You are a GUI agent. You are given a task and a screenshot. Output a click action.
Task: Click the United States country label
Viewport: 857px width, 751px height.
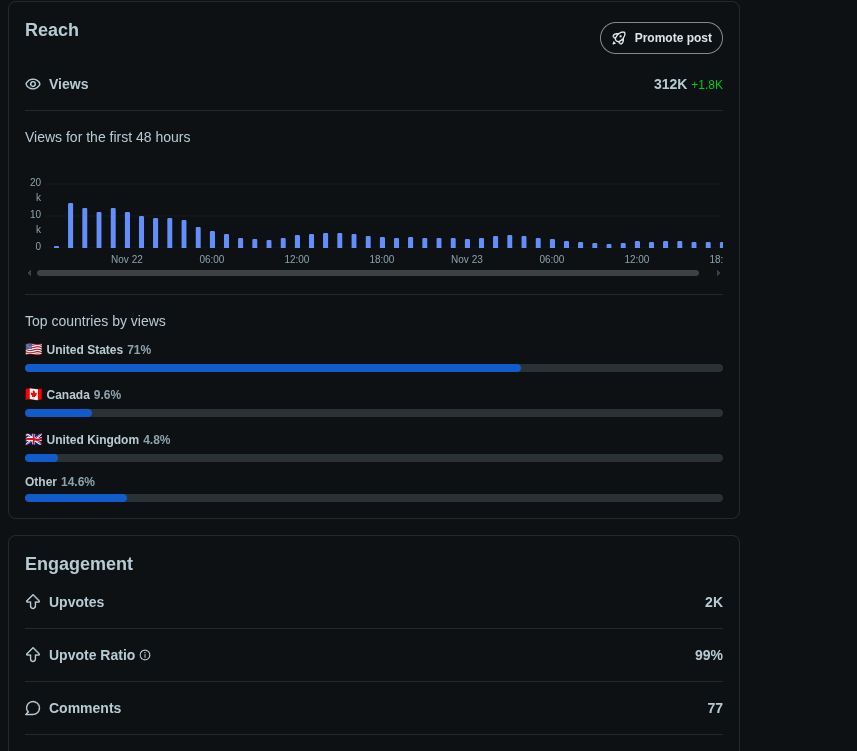pos(85,349)
